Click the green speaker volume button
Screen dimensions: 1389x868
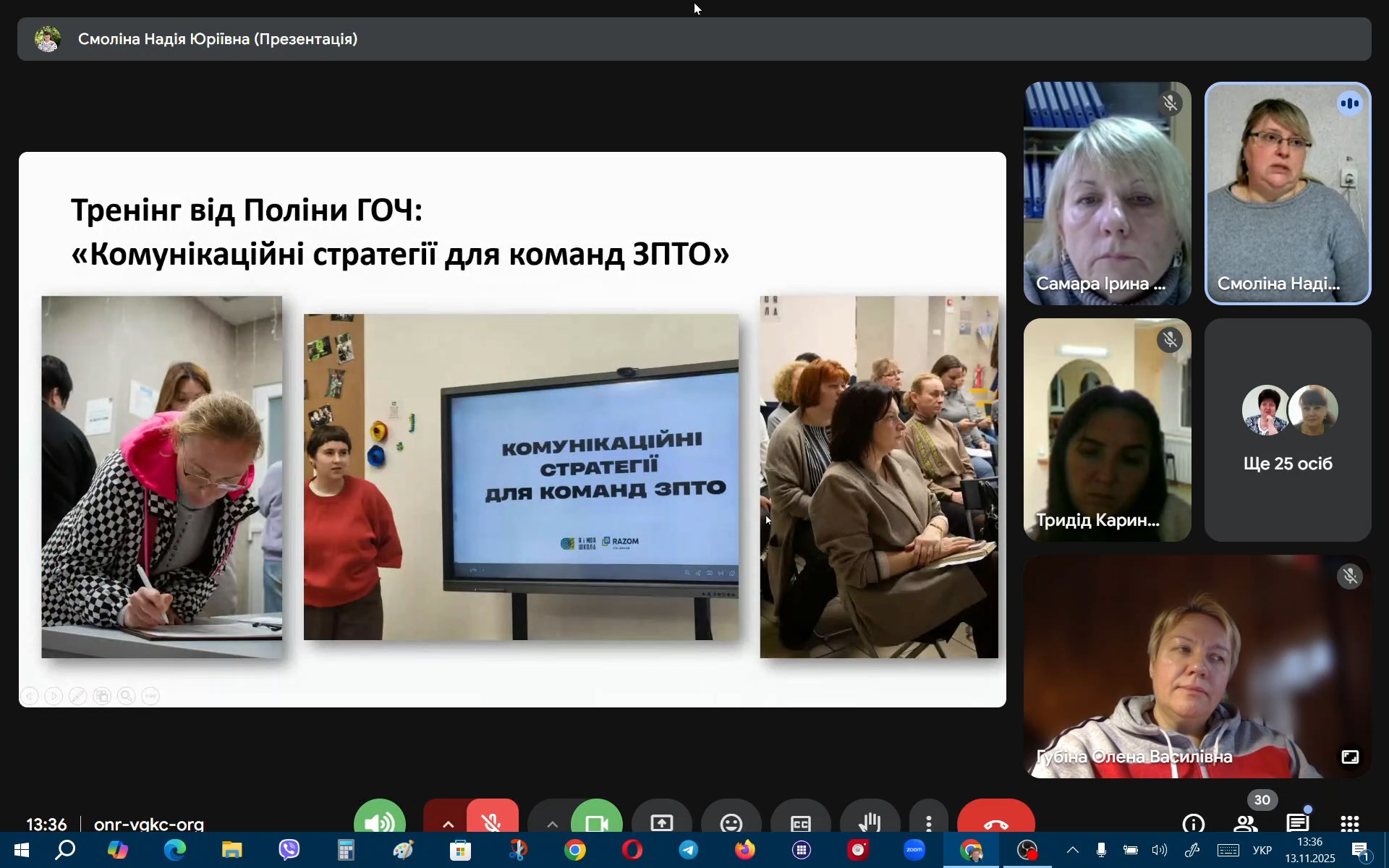380,822
